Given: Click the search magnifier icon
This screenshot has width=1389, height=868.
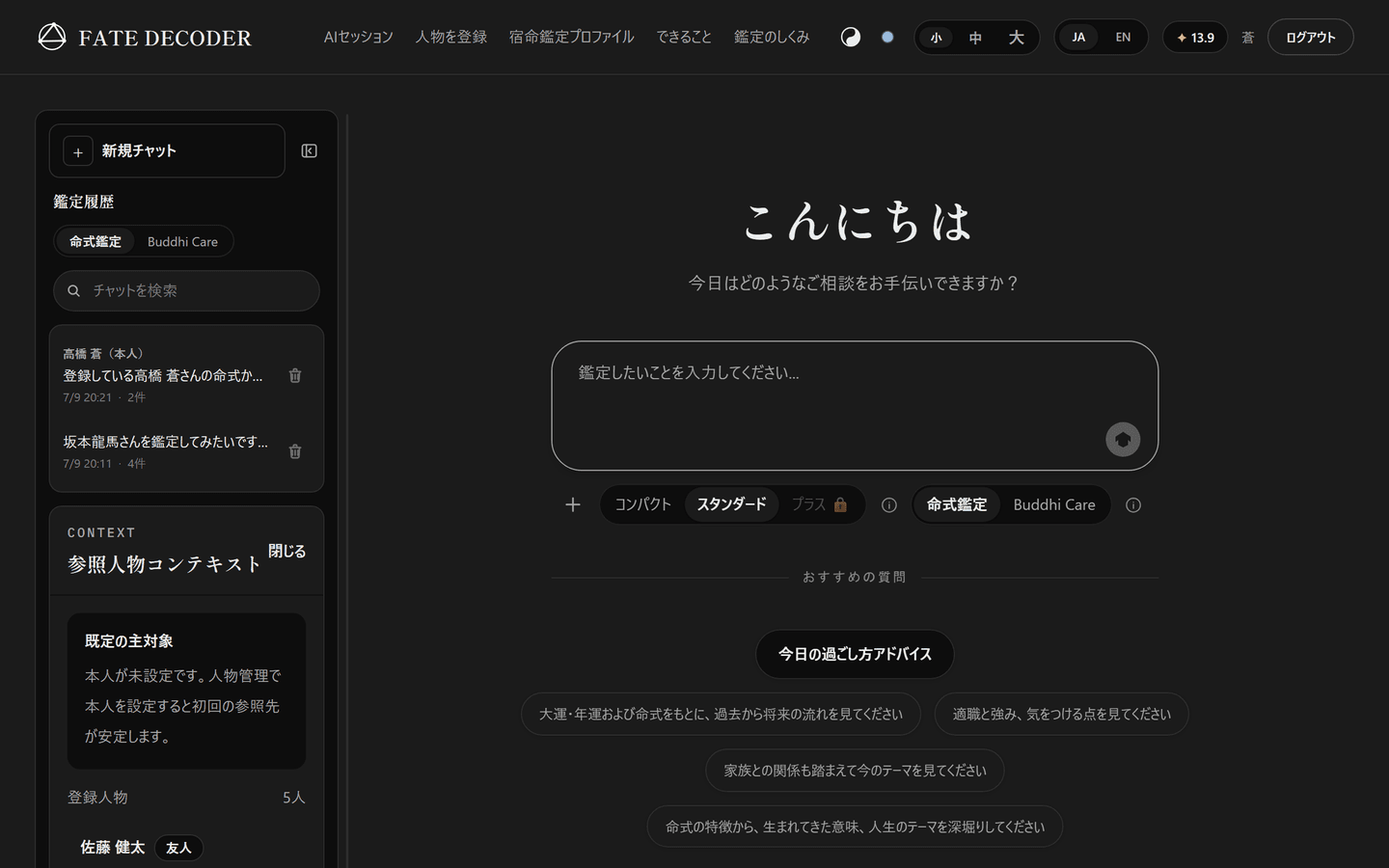Looking at the screenshot, I should coord(73,290).
